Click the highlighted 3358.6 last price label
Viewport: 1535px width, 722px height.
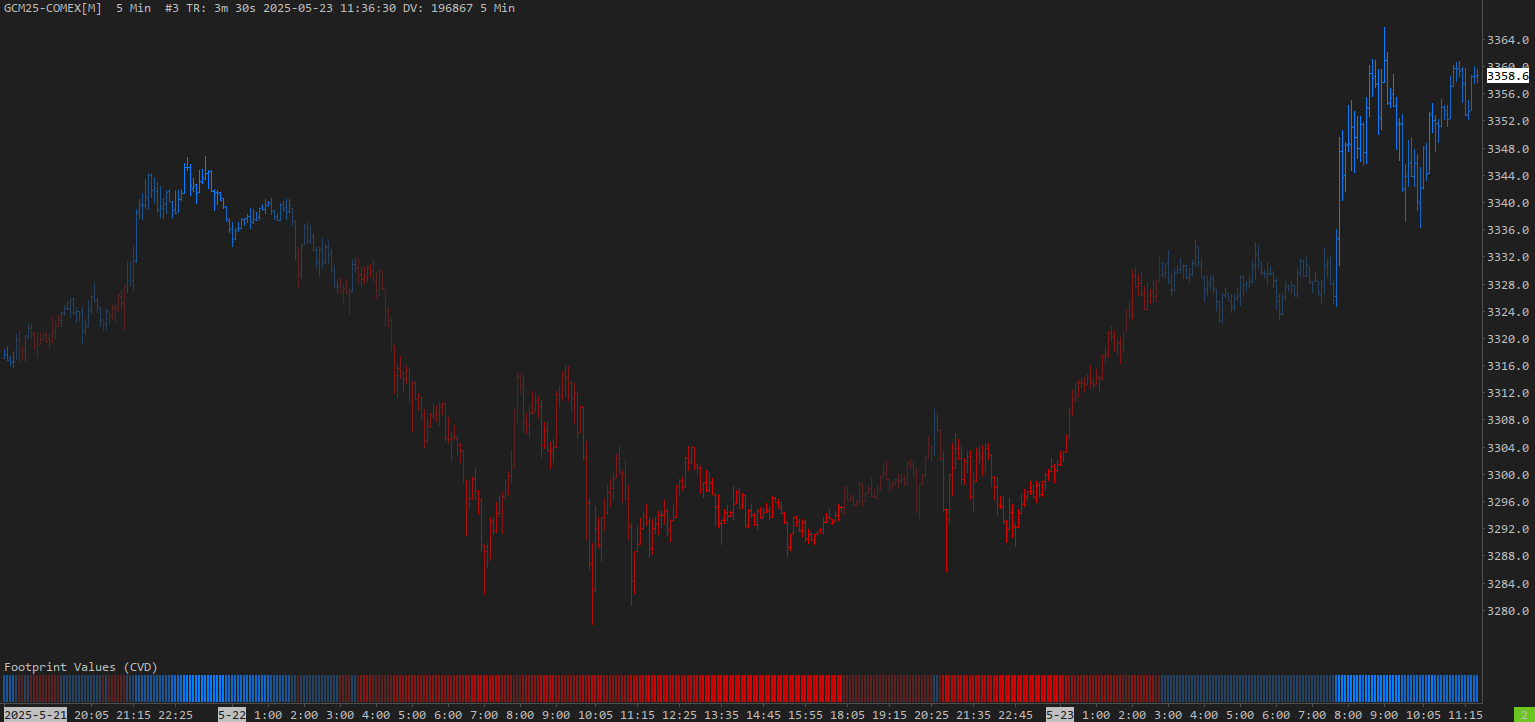click(1507, 76)
